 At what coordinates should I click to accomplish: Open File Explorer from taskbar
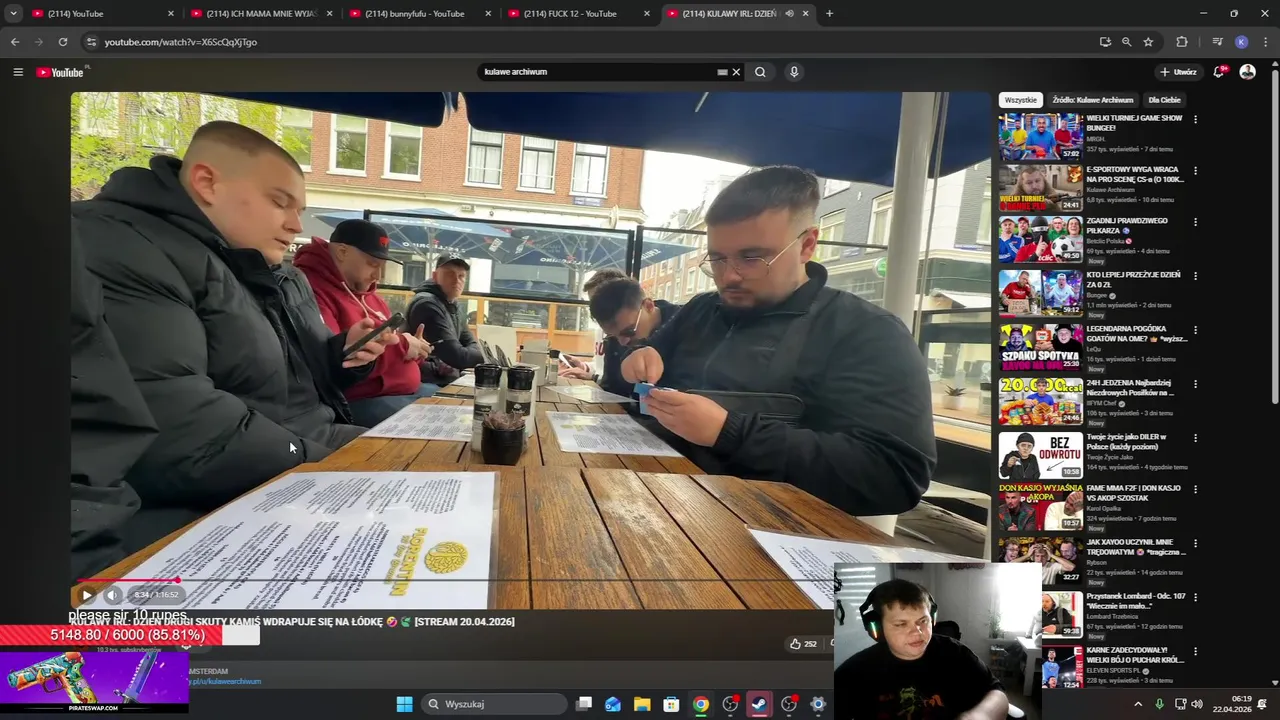coord(641,704)
